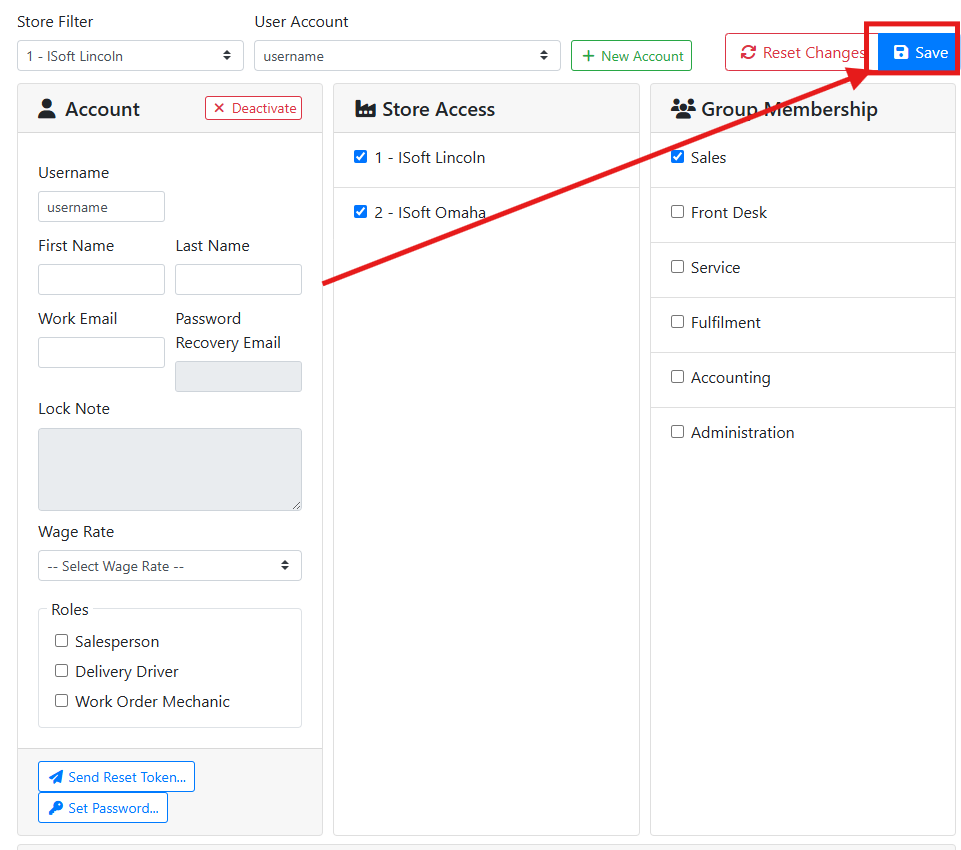Tick the Front Desk group checkbox
961x850 pixels.
pos(678,212)
